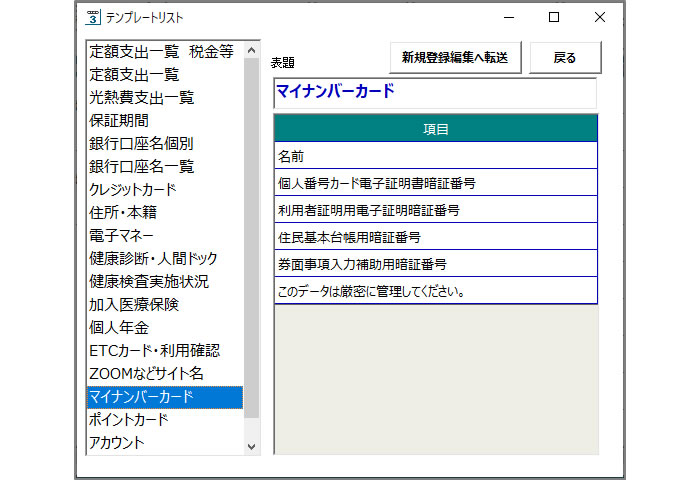Click the list scrollbar up arrow
The width and height of the screenshot is (700, 480).
coord(252,50)
